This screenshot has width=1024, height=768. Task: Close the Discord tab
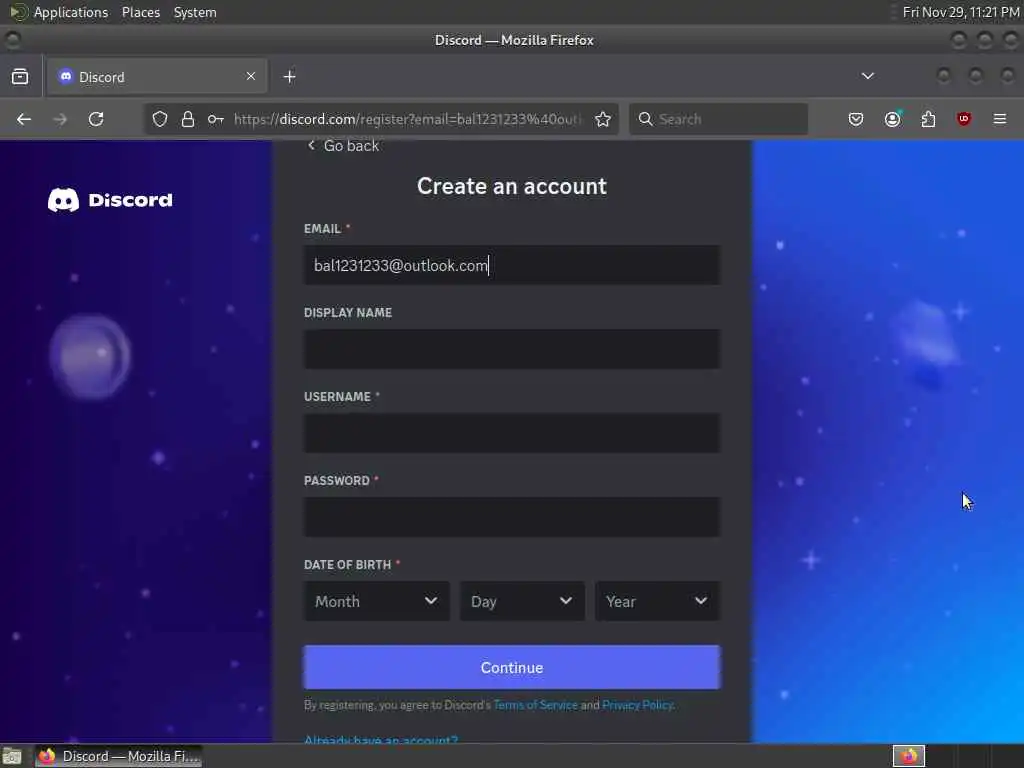click(x=251, y=76)
